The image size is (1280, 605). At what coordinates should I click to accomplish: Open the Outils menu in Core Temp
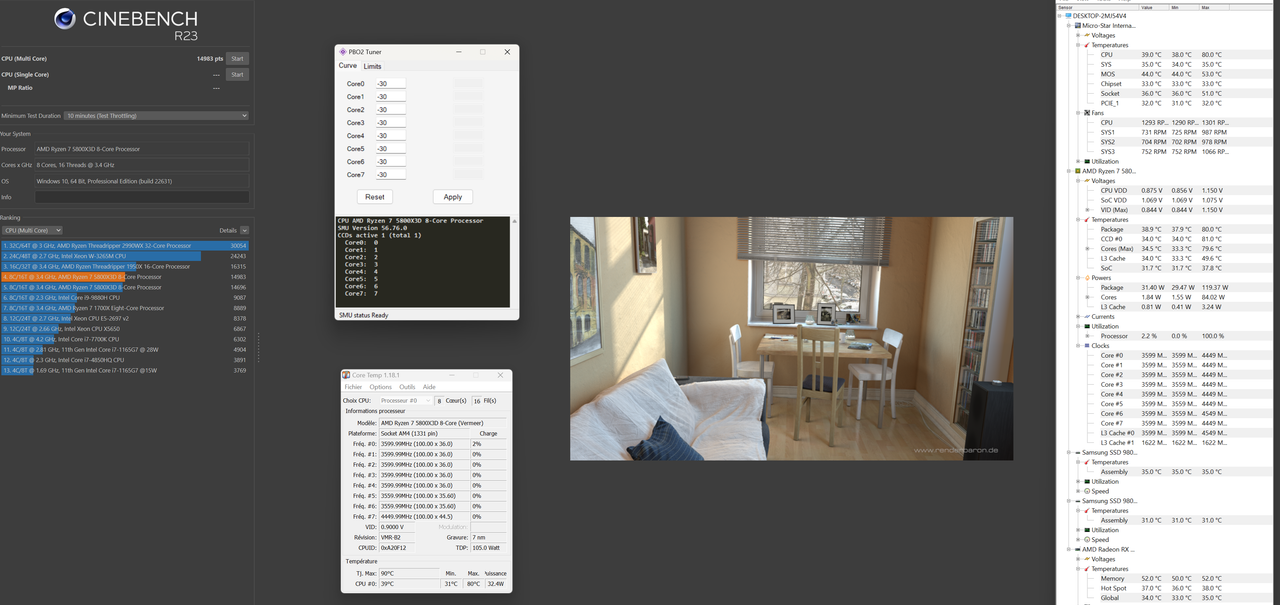(407, 387)
